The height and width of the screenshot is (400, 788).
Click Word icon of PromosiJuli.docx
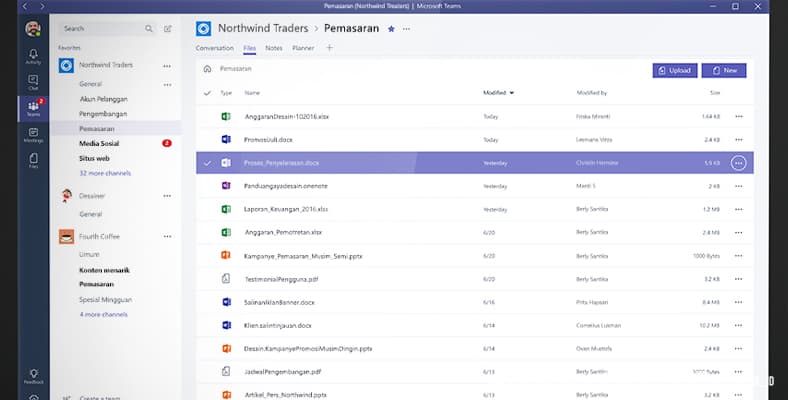[x=226, y=139]
